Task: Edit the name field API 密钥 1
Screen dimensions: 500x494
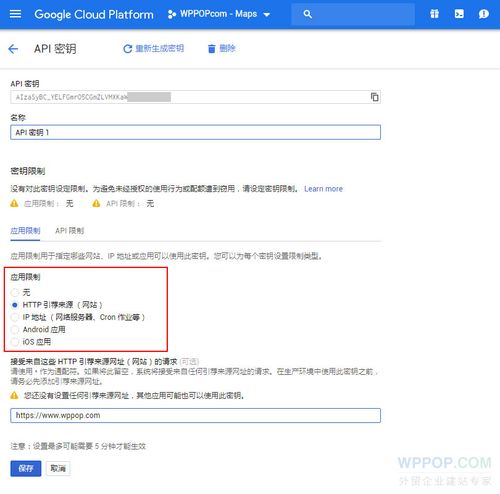Action: (195, 132)
